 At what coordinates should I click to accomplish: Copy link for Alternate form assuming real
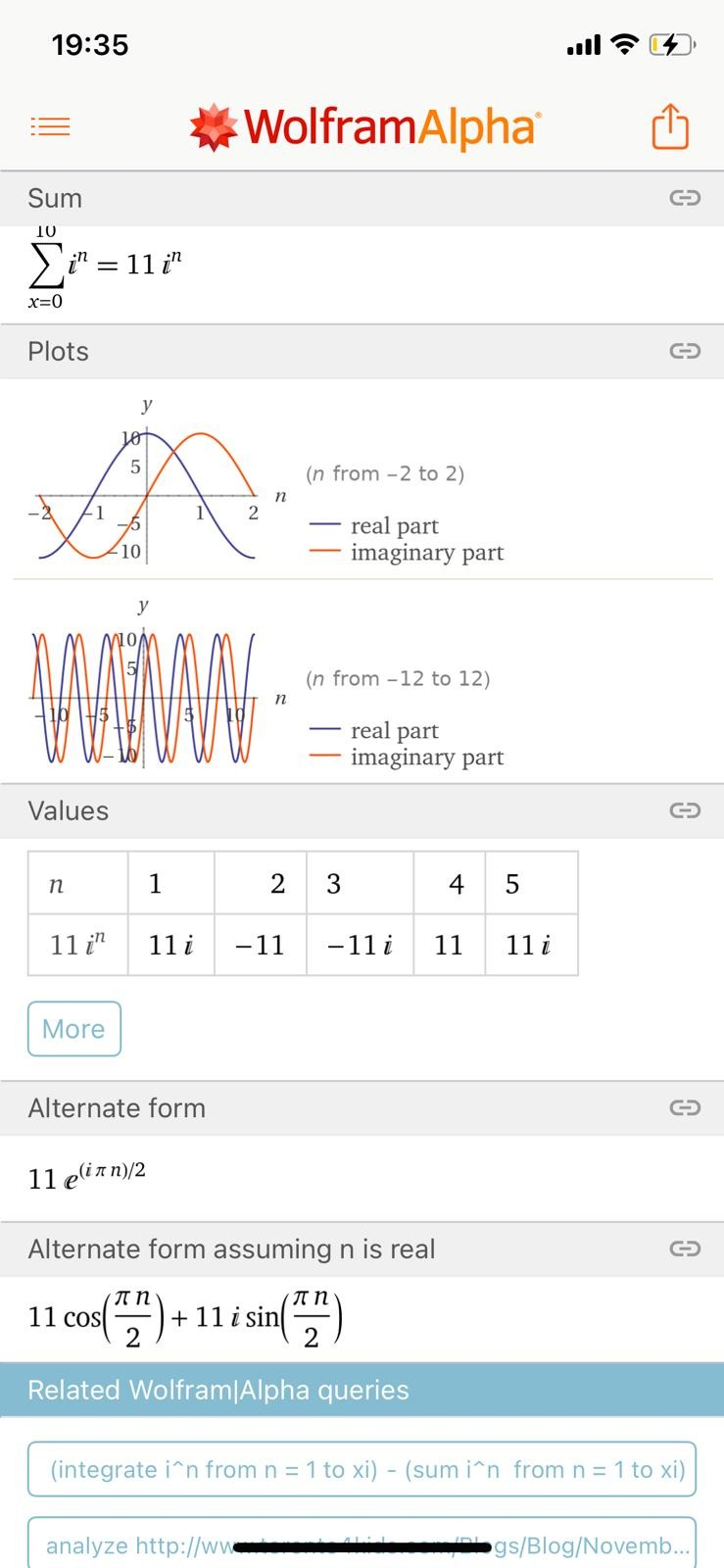point(685,1249)
